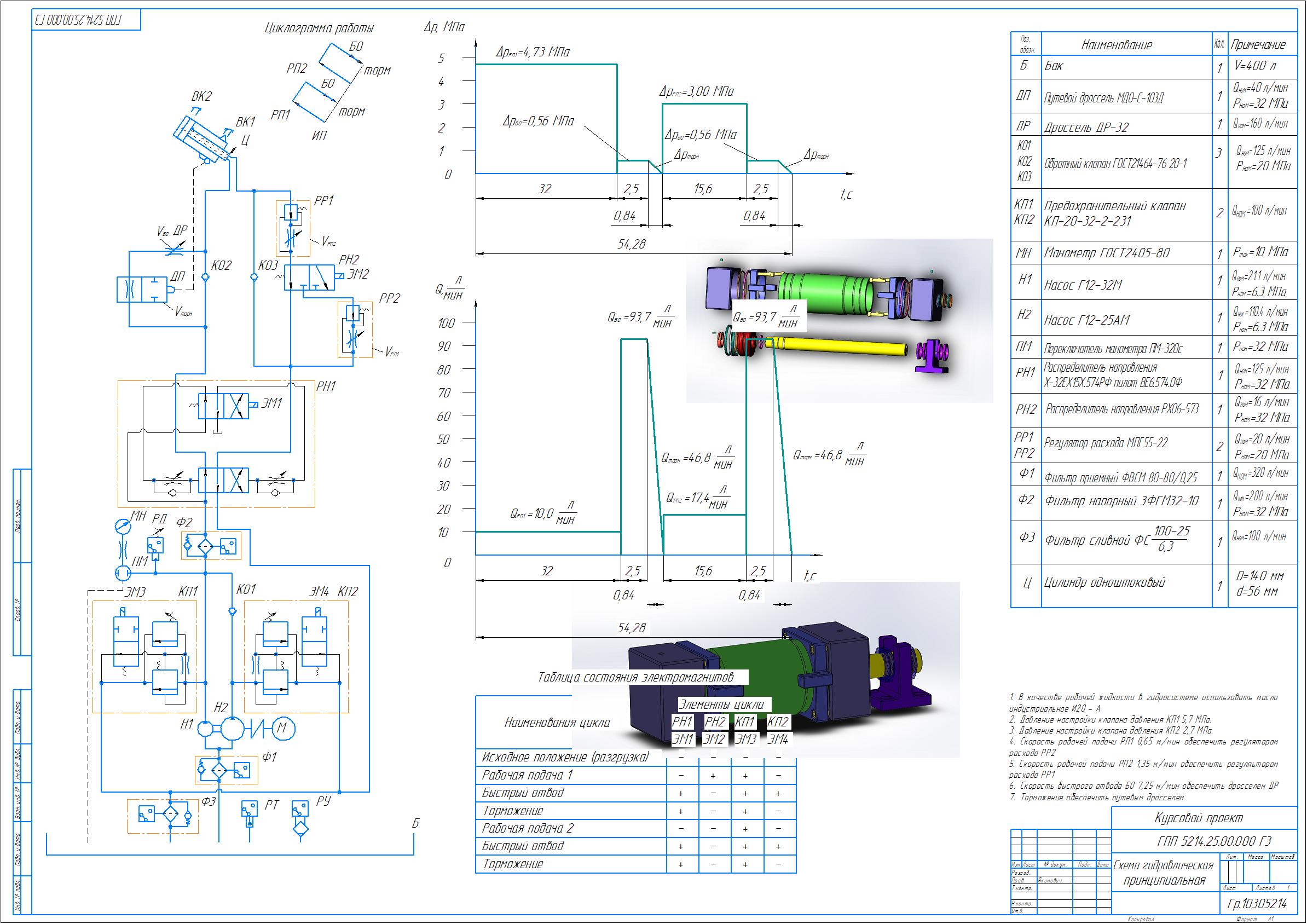Click the РТ temperature relay symbol
Viewport: 1307px width, 924px height.
click(x=250, y=814)
